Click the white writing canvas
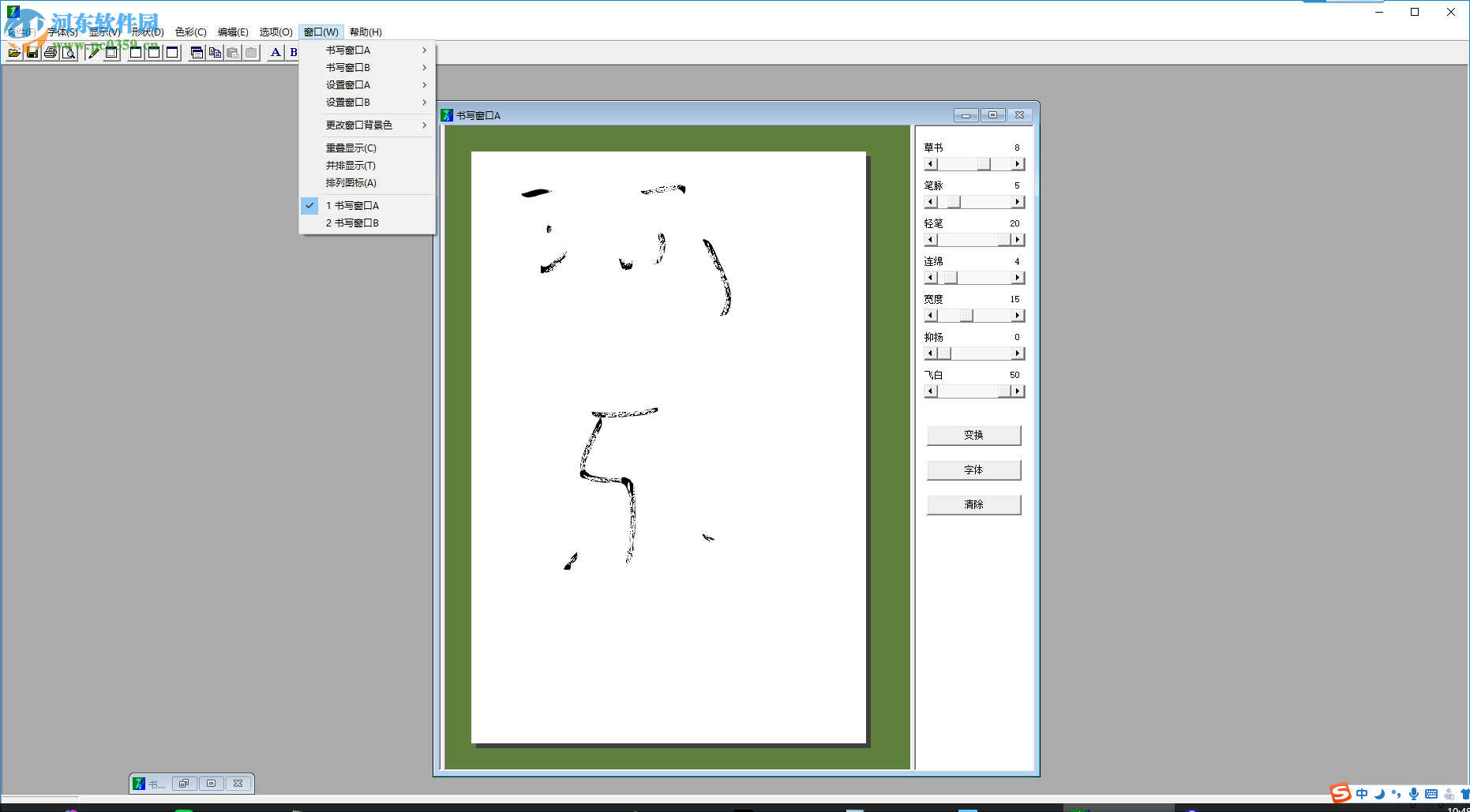This screenshot has width=1470, height=812. 668,447
